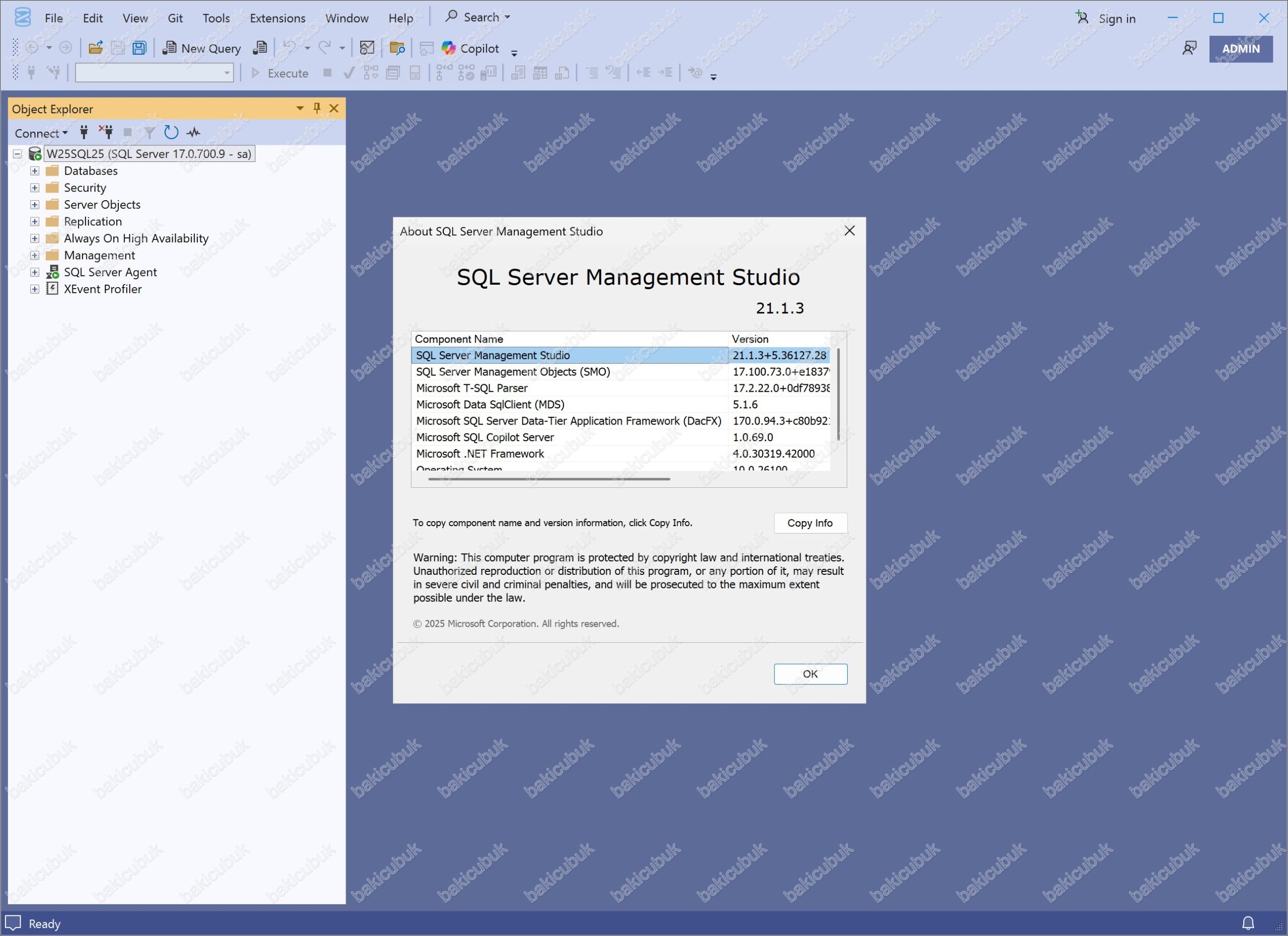
Task: Expand the SQL Server Agent node
Action: [x=35, y=273]
